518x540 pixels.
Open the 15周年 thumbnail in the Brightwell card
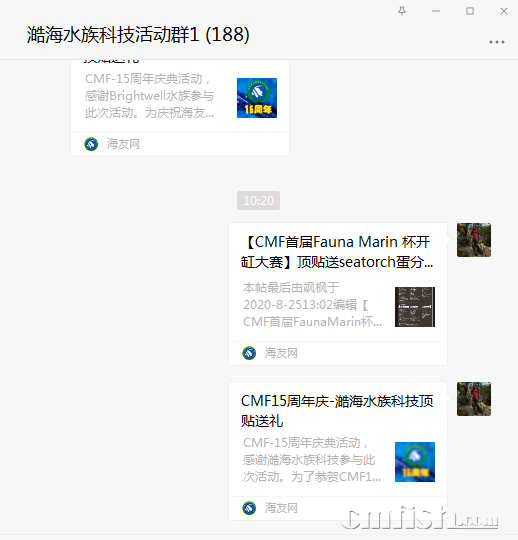point(257,98)
